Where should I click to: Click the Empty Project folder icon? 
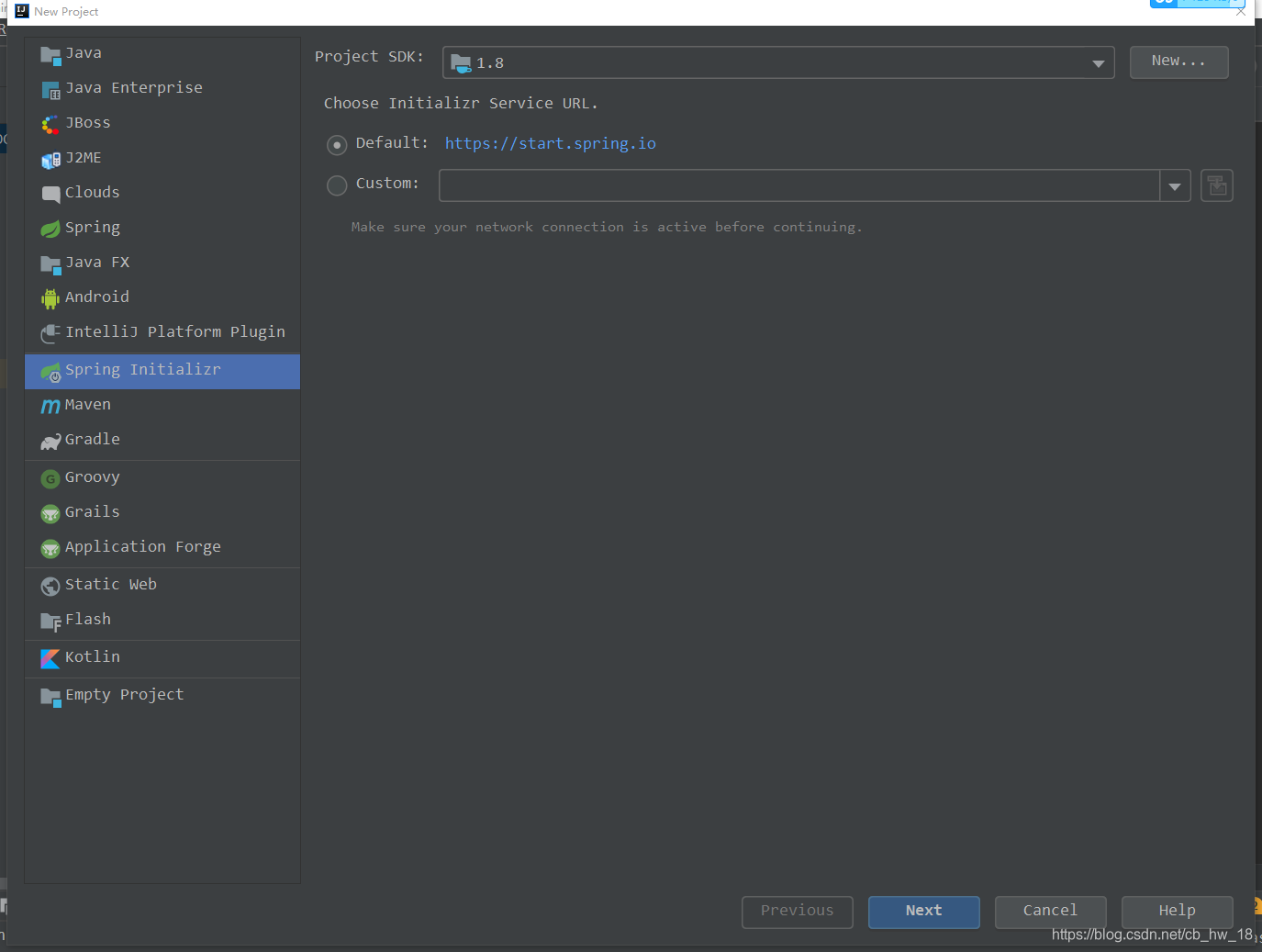50,697
